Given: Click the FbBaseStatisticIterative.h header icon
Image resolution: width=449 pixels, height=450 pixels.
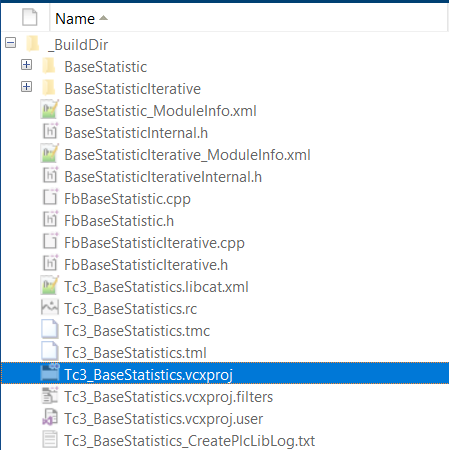Looking at the screenshot, I should [50, 263].
